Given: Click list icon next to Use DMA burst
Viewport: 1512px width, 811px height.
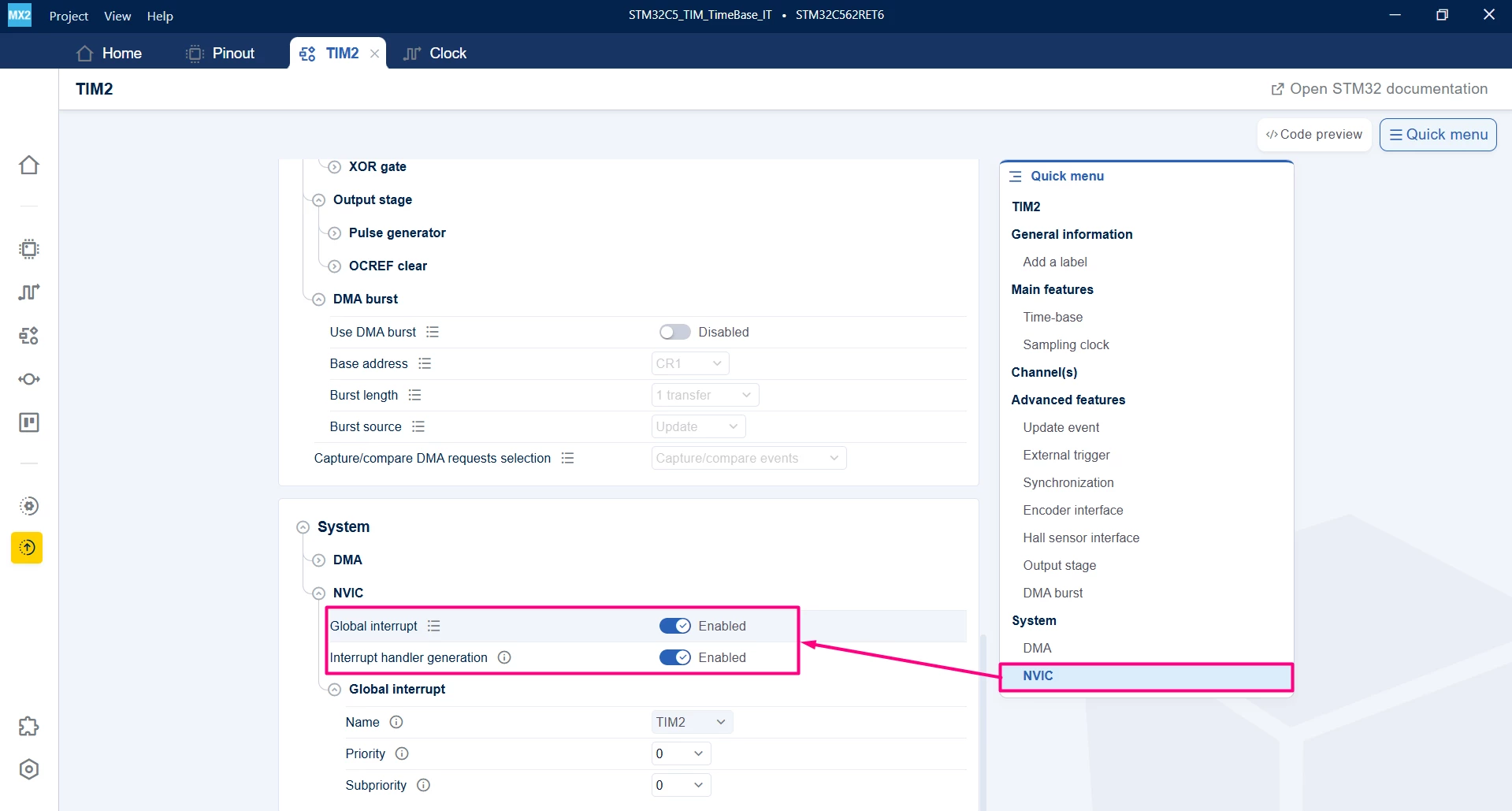Looking at the screenshot, I should click(433, 332).
